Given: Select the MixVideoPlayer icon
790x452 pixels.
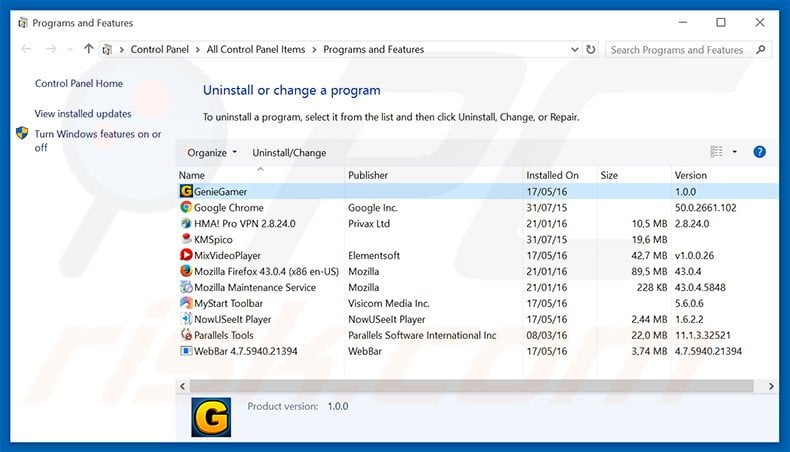Looking at the screenshot, I should point(186,255).
